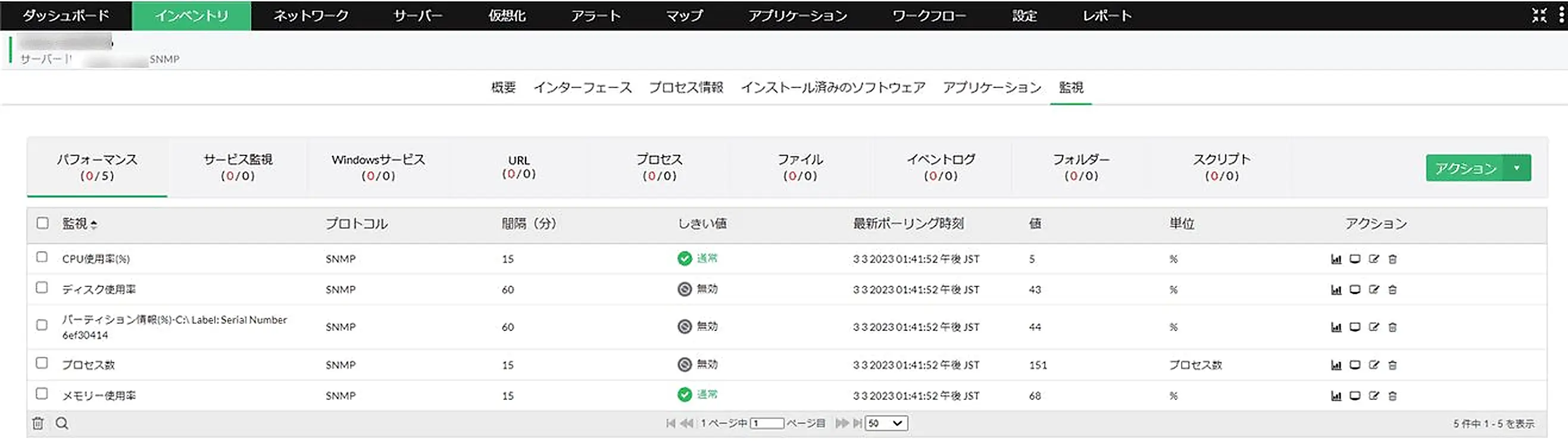Click monitor icon in パーティション情報 row
Screen dimensions: 1568x444
tap(1354, 327)
